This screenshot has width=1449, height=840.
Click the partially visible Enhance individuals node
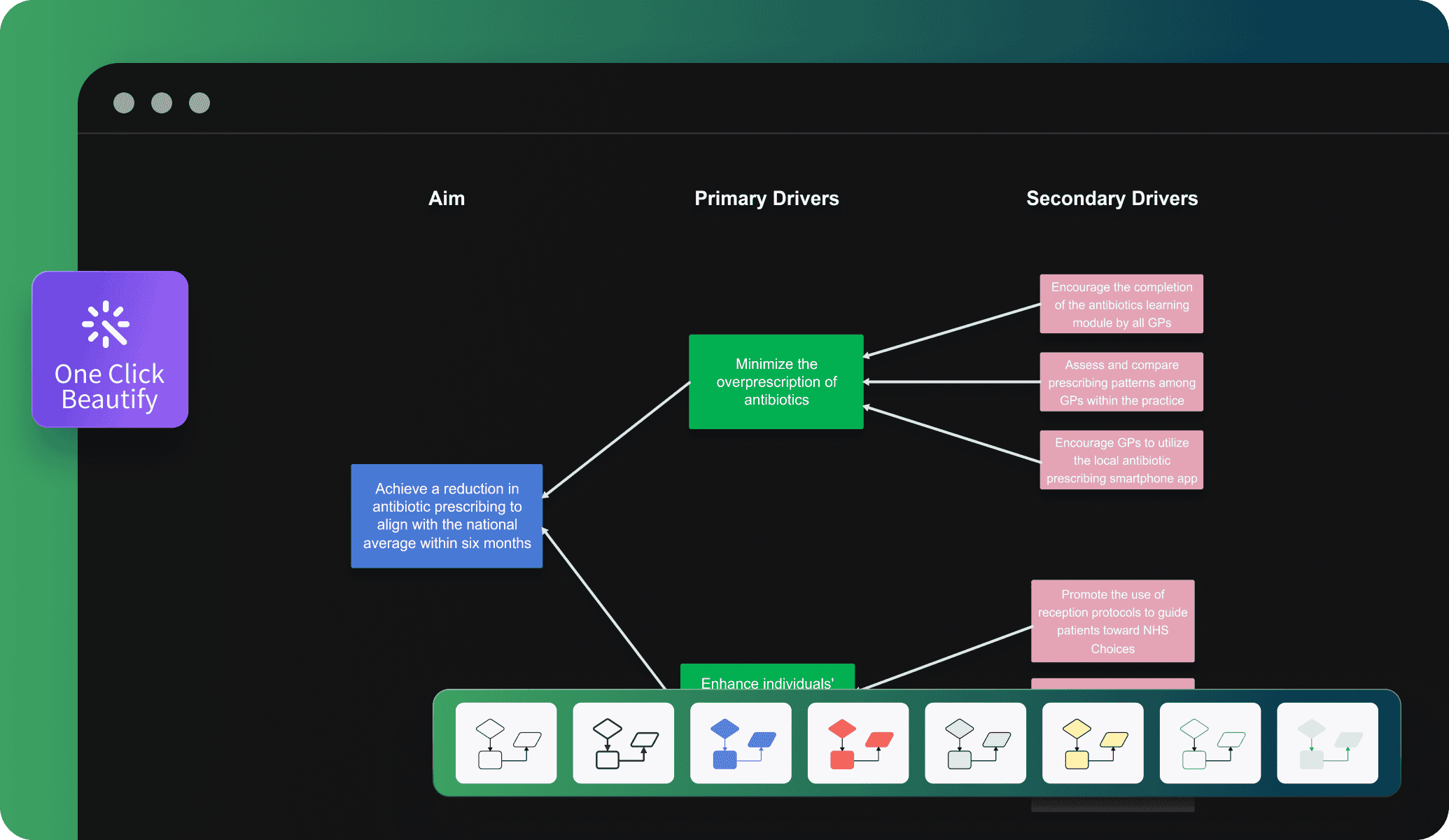click(763, 680)
